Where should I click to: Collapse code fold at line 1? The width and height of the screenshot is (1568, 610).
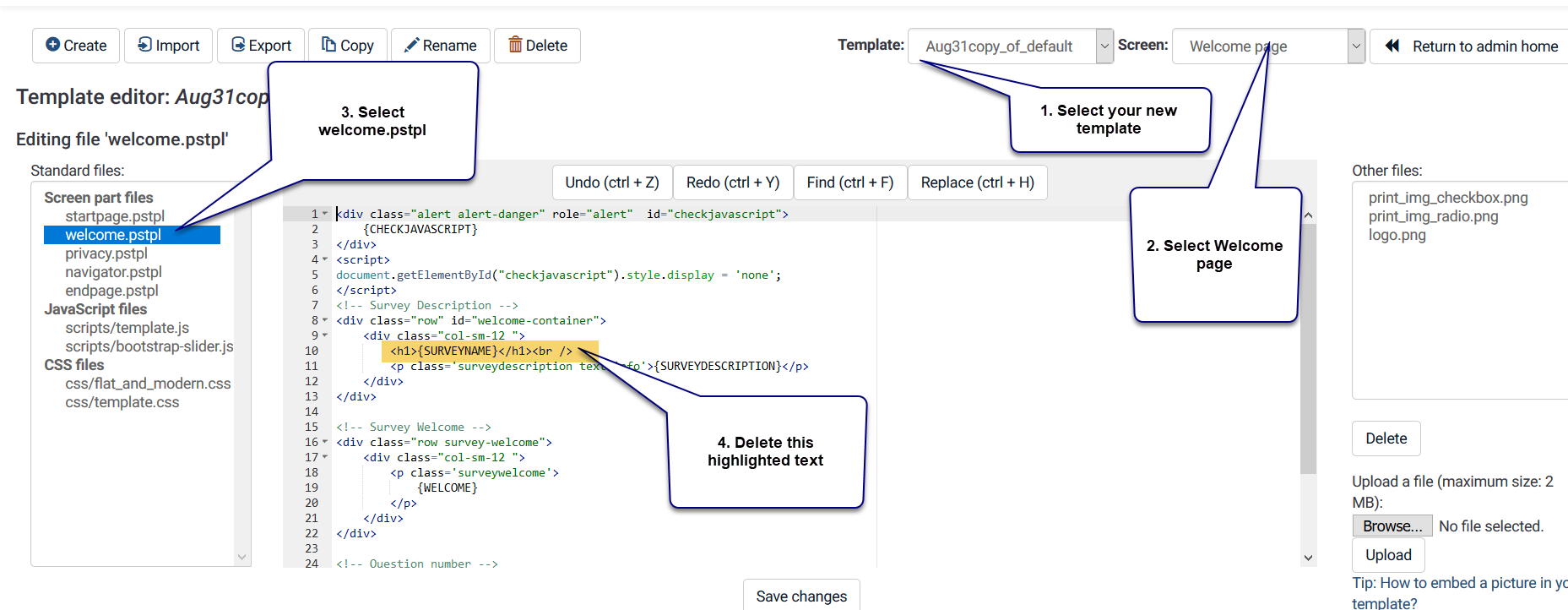[x=325, y=214]
